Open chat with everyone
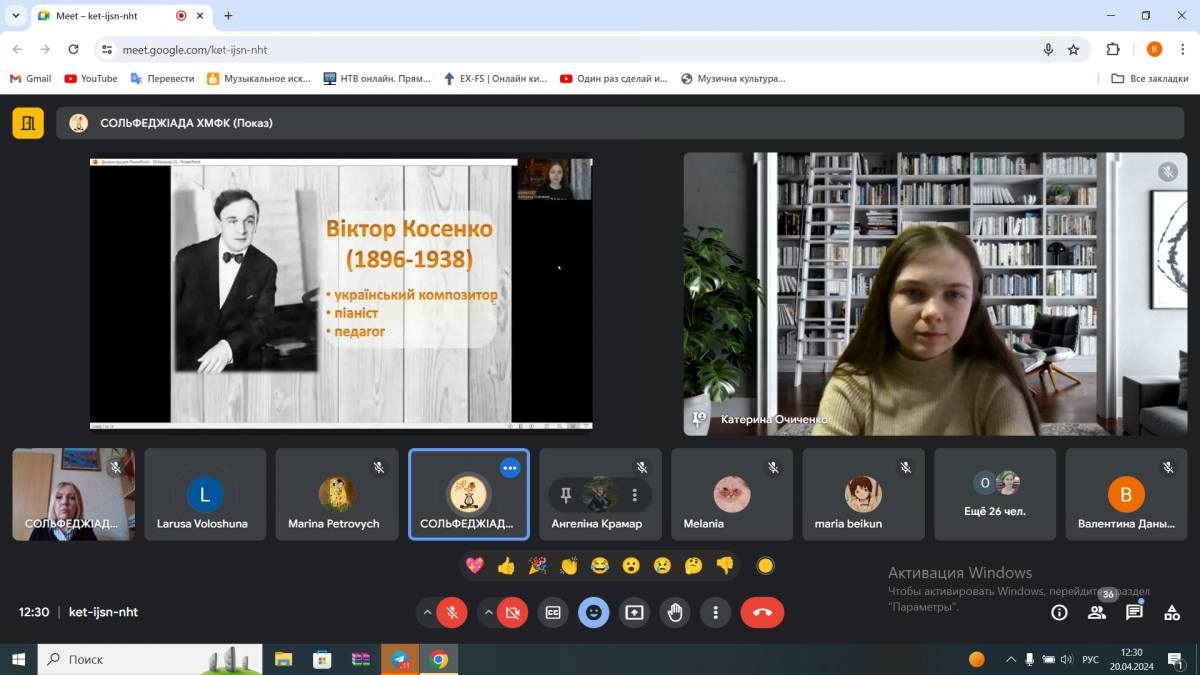Screen dimensions: 1200x675 [1134, 612]
